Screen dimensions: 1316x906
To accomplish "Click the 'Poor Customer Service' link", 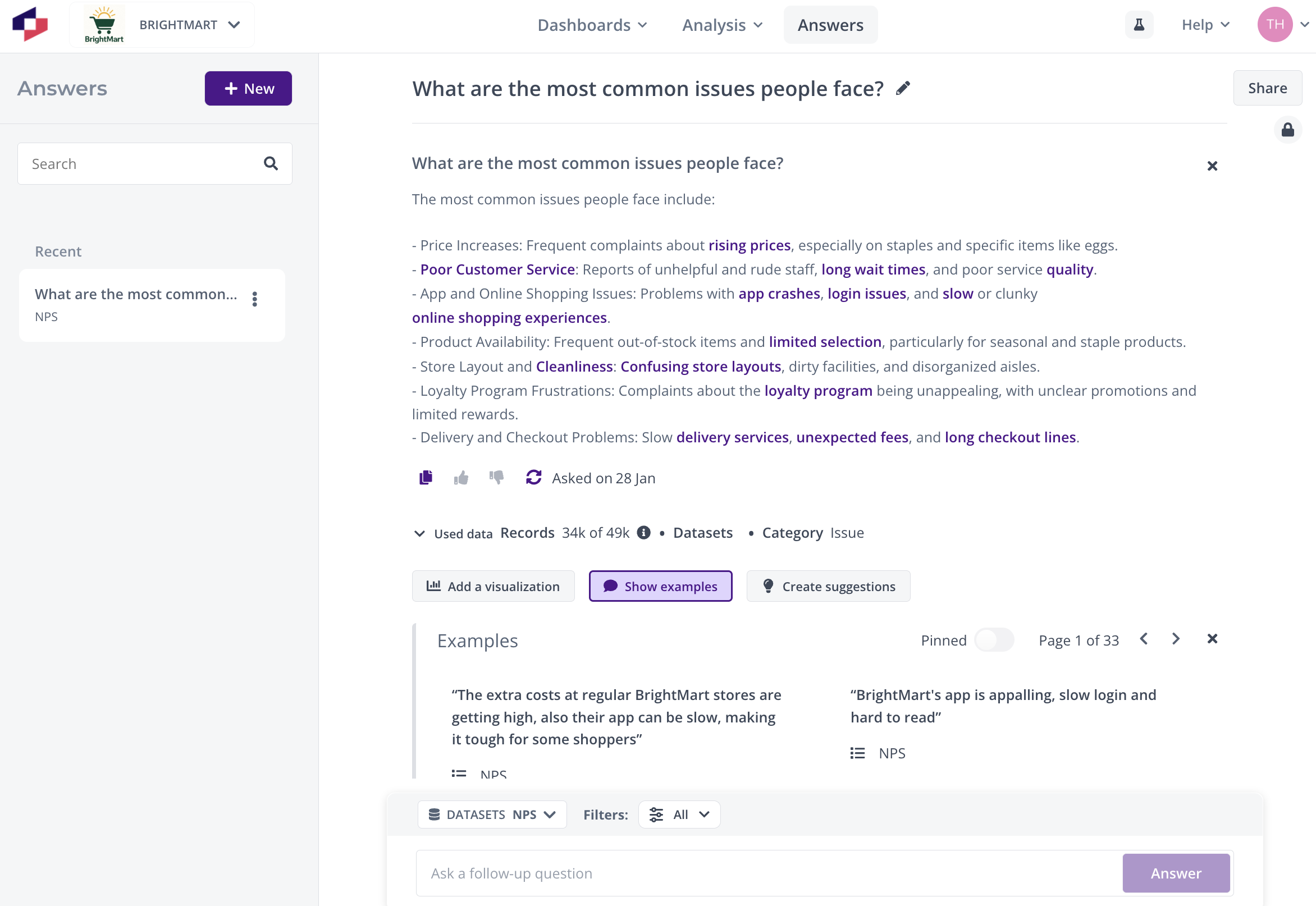I will [x=497, y=269].
